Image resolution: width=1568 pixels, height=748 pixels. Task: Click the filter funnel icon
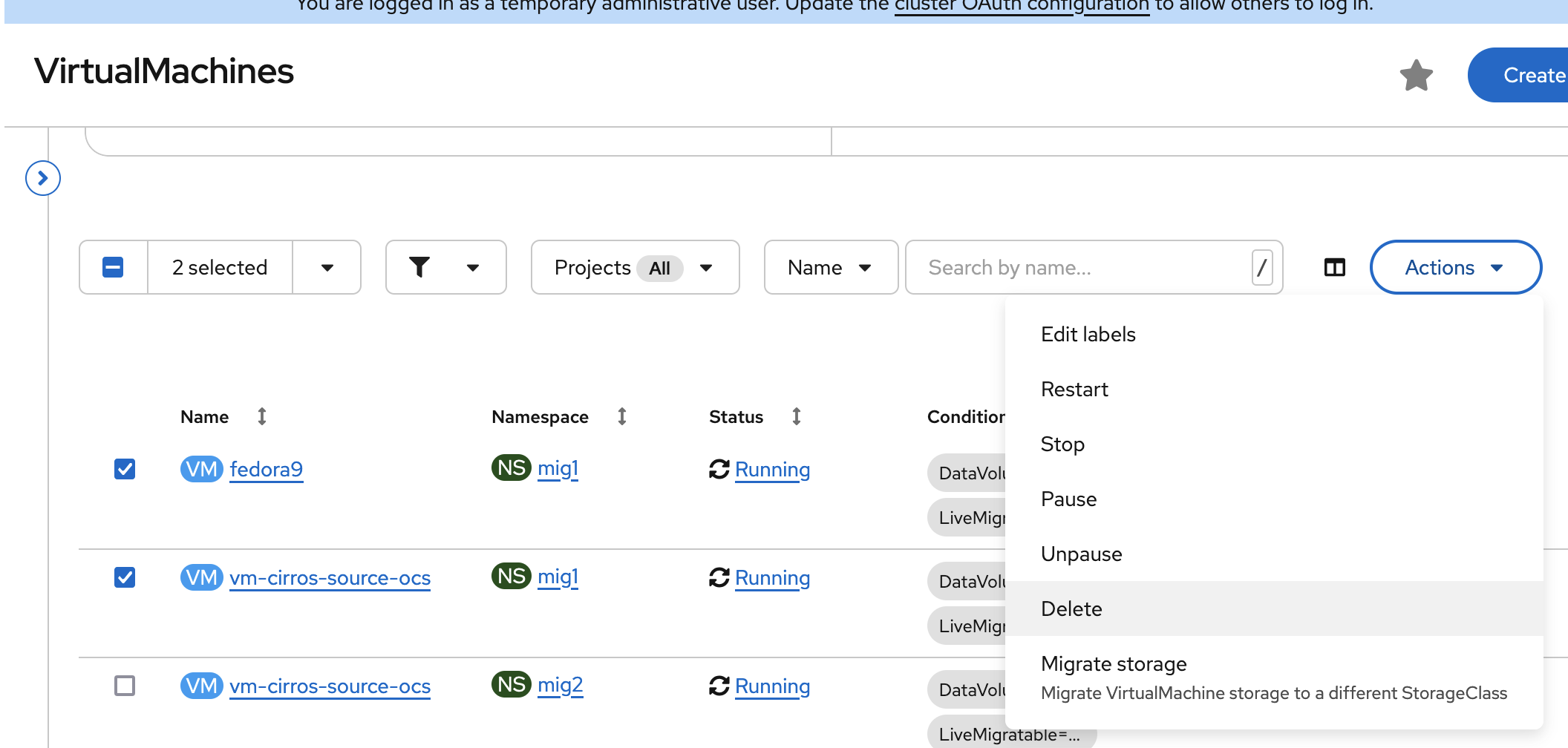coord(419,267)
